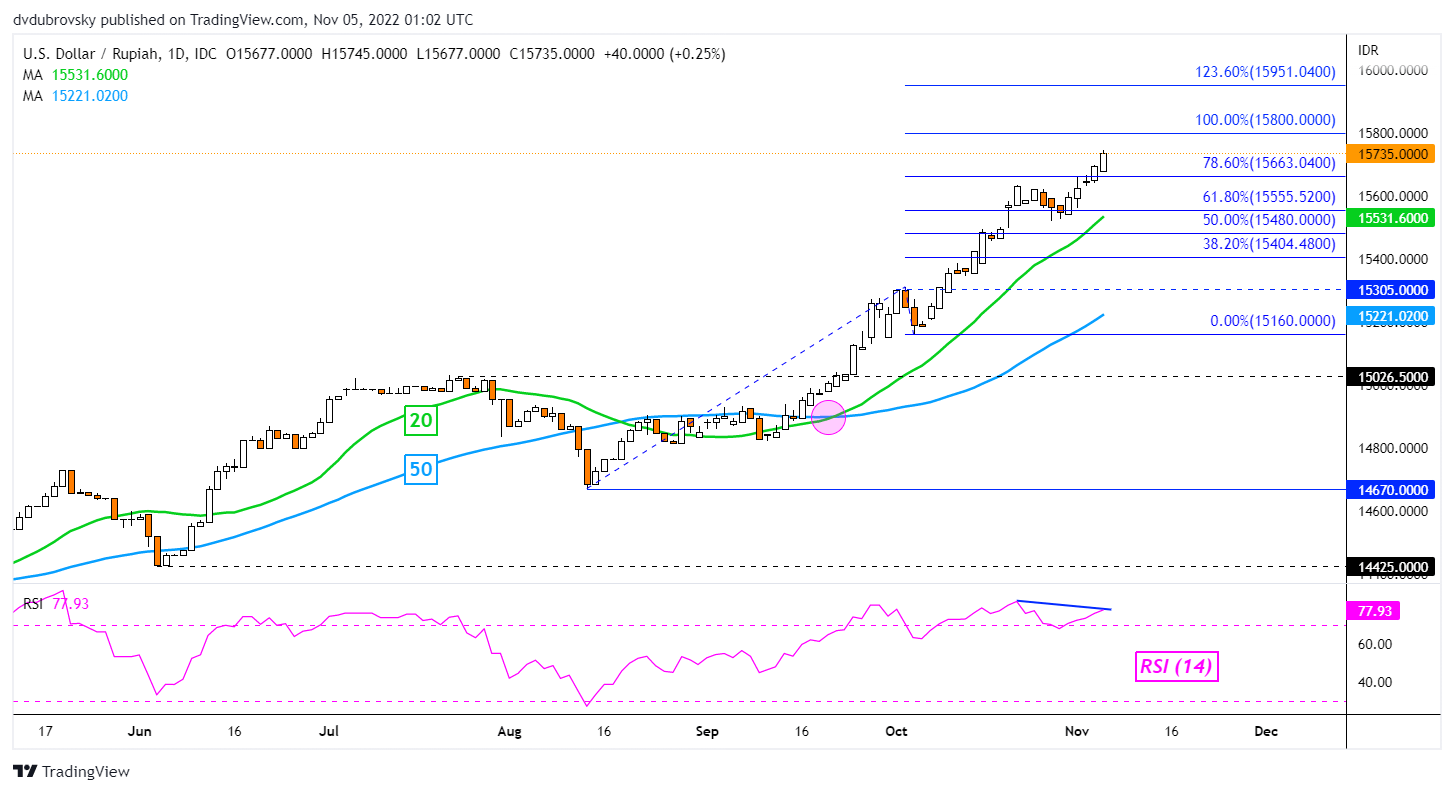Click the 14670.0000 price level label
Screen dimensions: 1454x793
point(1391,490)
